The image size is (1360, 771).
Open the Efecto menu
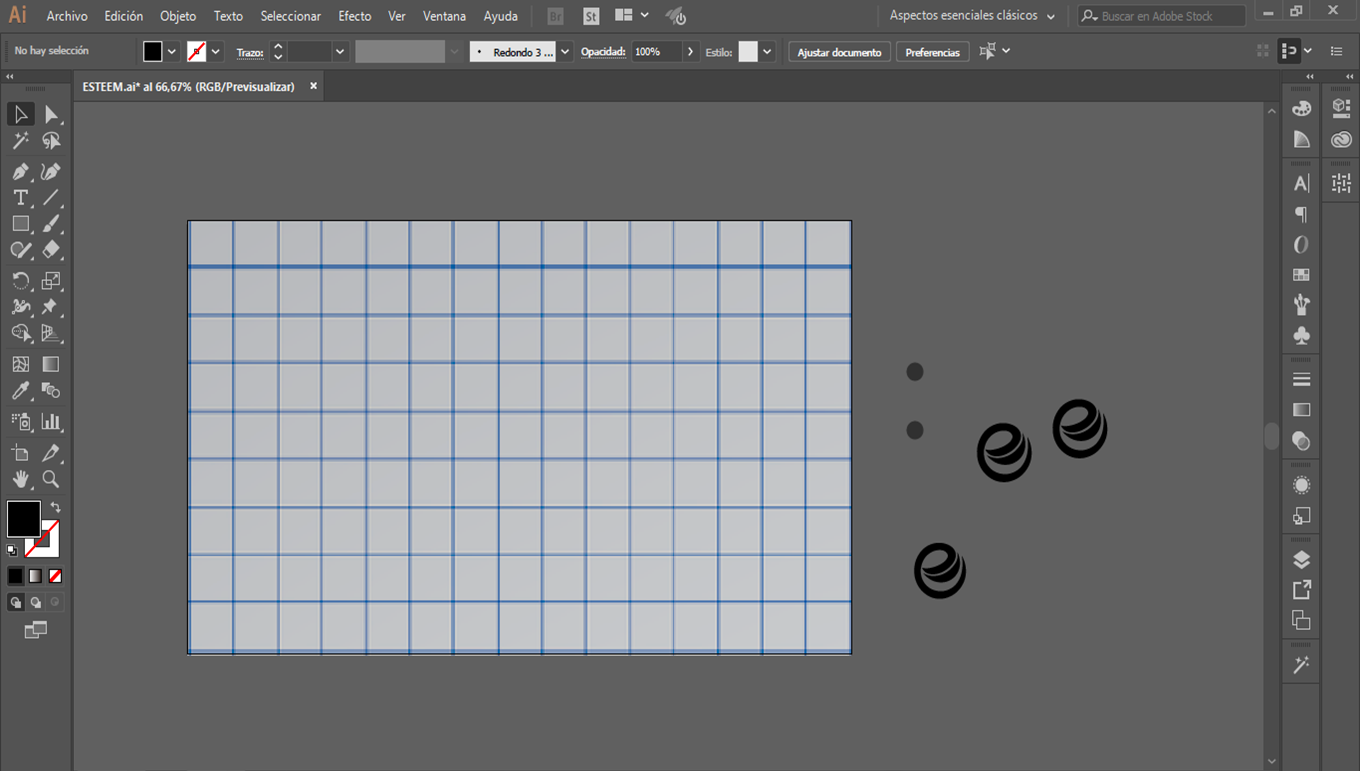(x=354, y=16)
